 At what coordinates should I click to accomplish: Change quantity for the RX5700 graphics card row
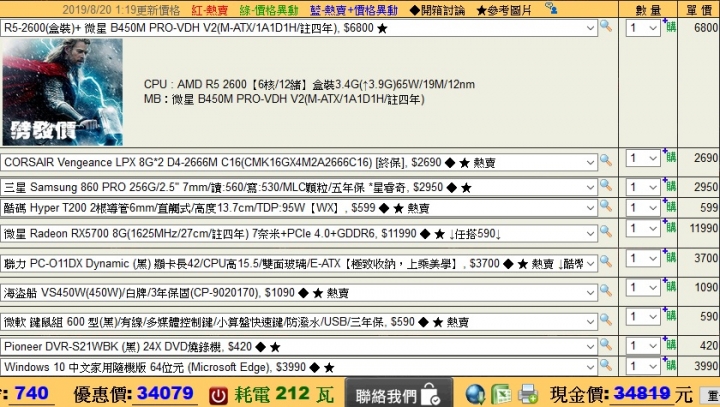pyautogui.click(x=643, y=229)
